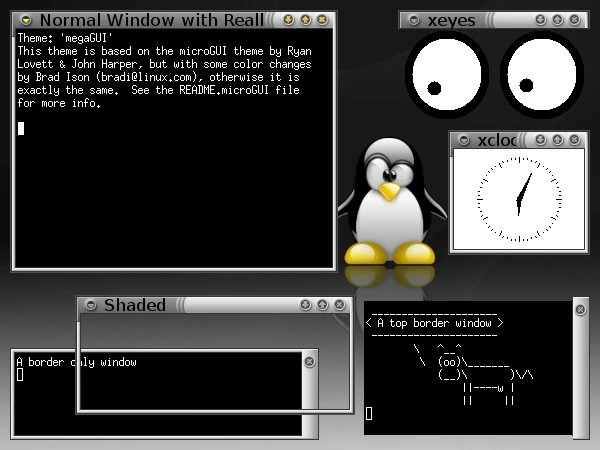Close the xeyes window
Viewport: 600px width, 450px height.
pyautogui.click(x=574, y=20)
